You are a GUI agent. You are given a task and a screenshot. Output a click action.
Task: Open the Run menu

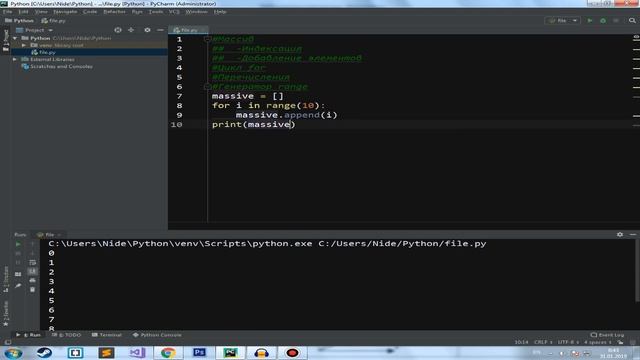[x=137, y=12]
